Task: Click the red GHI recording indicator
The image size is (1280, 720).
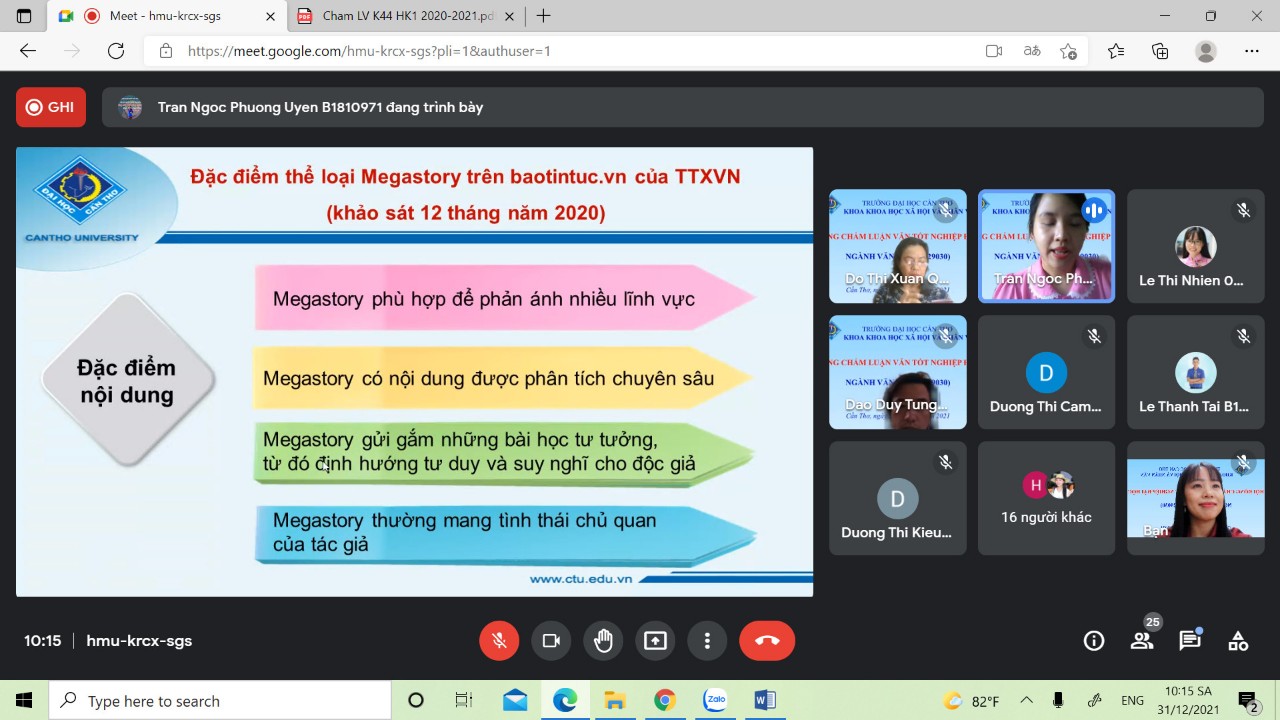Action: [51, 107]
